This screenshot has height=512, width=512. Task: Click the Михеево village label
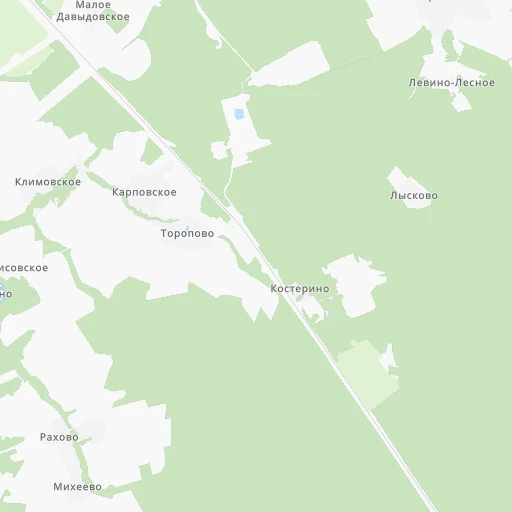coord(77,487)
